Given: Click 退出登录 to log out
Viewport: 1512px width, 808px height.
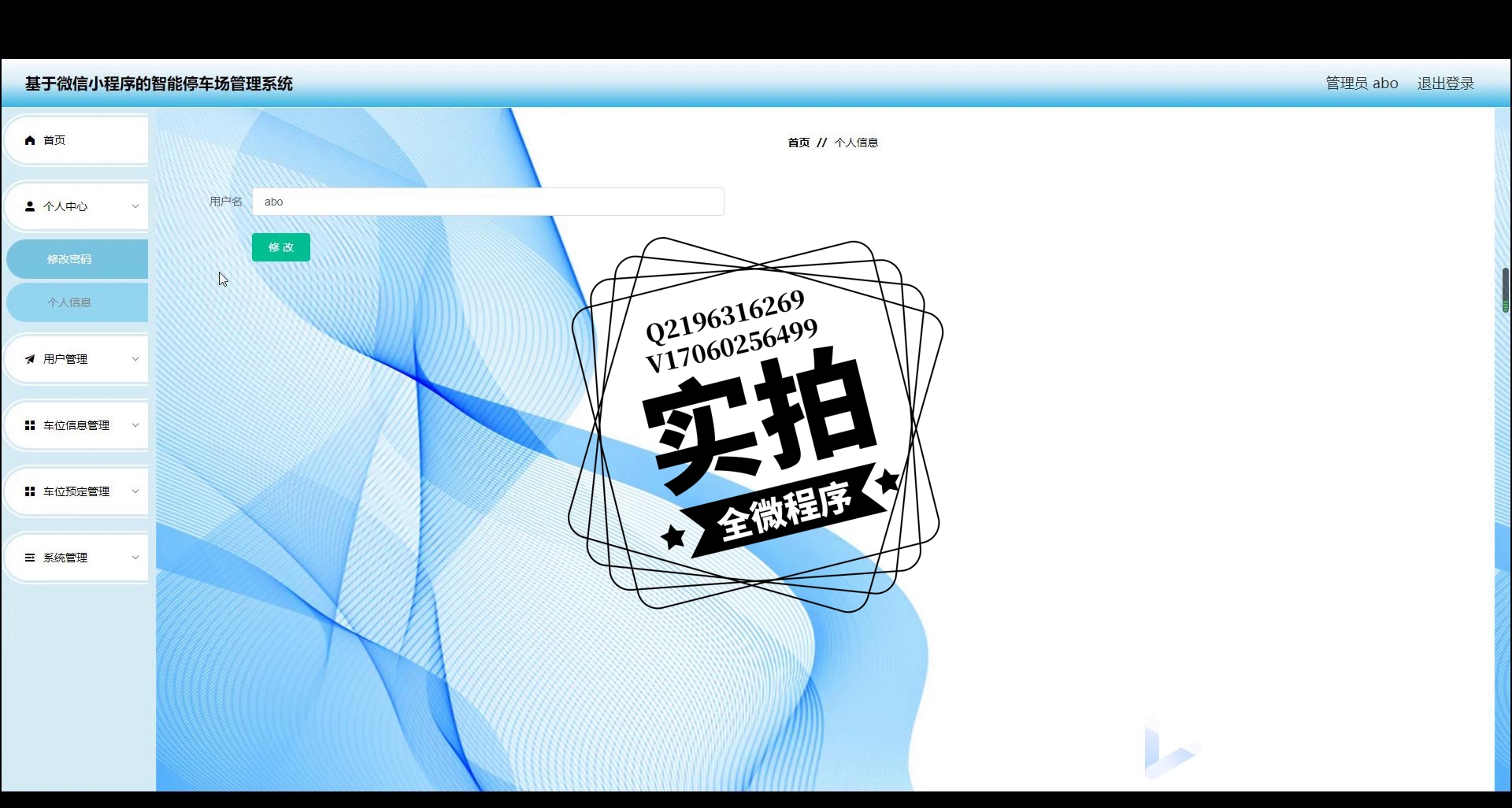Looking at the screenshot, I should coord(1446,83).
